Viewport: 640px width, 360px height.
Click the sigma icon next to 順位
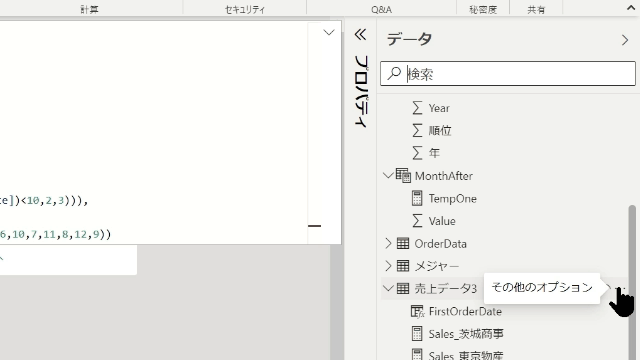point(417,131)
